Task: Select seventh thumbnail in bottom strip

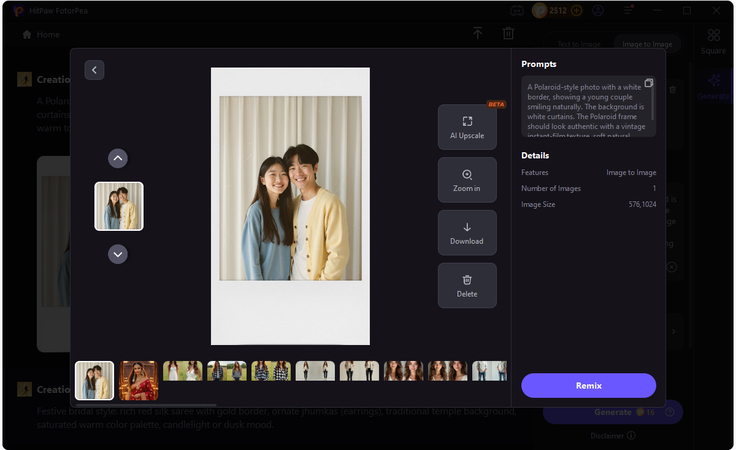Action: 359,371
